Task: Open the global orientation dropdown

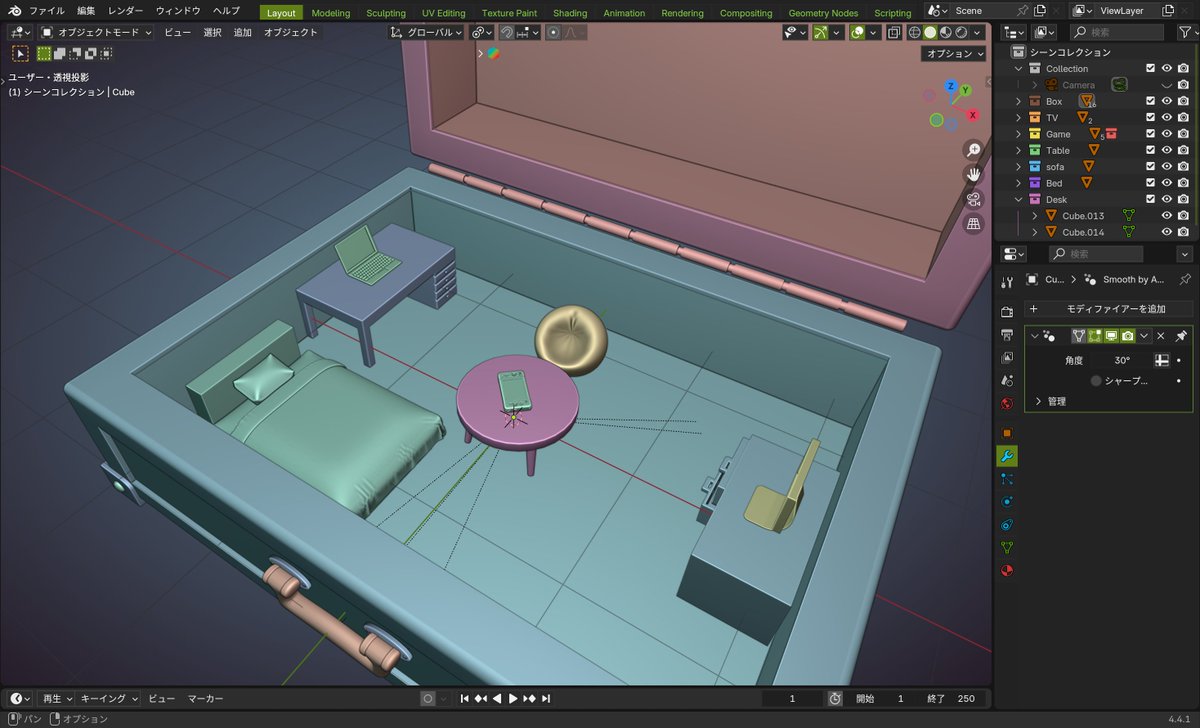Action: pyautogui.click(x=427, y=32)
